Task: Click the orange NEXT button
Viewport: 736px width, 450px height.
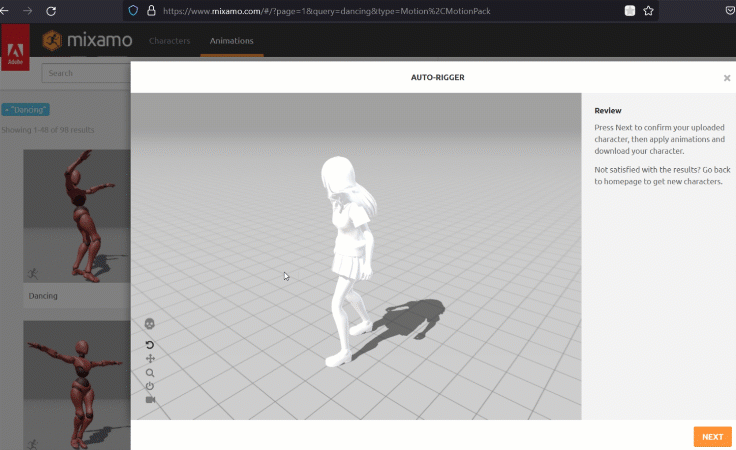Action: pos(713,437)
